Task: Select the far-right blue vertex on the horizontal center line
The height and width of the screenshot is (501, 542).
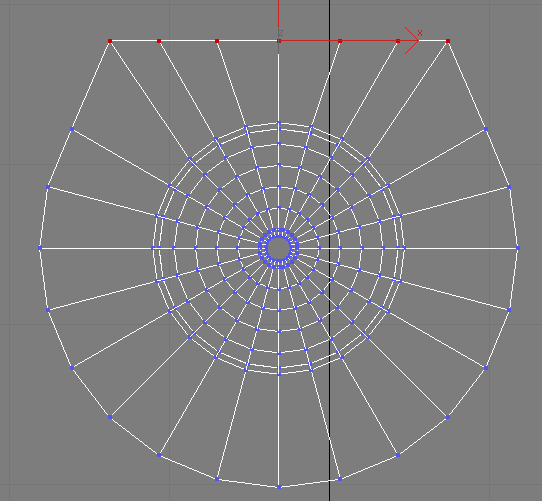Action: [518, 248]
